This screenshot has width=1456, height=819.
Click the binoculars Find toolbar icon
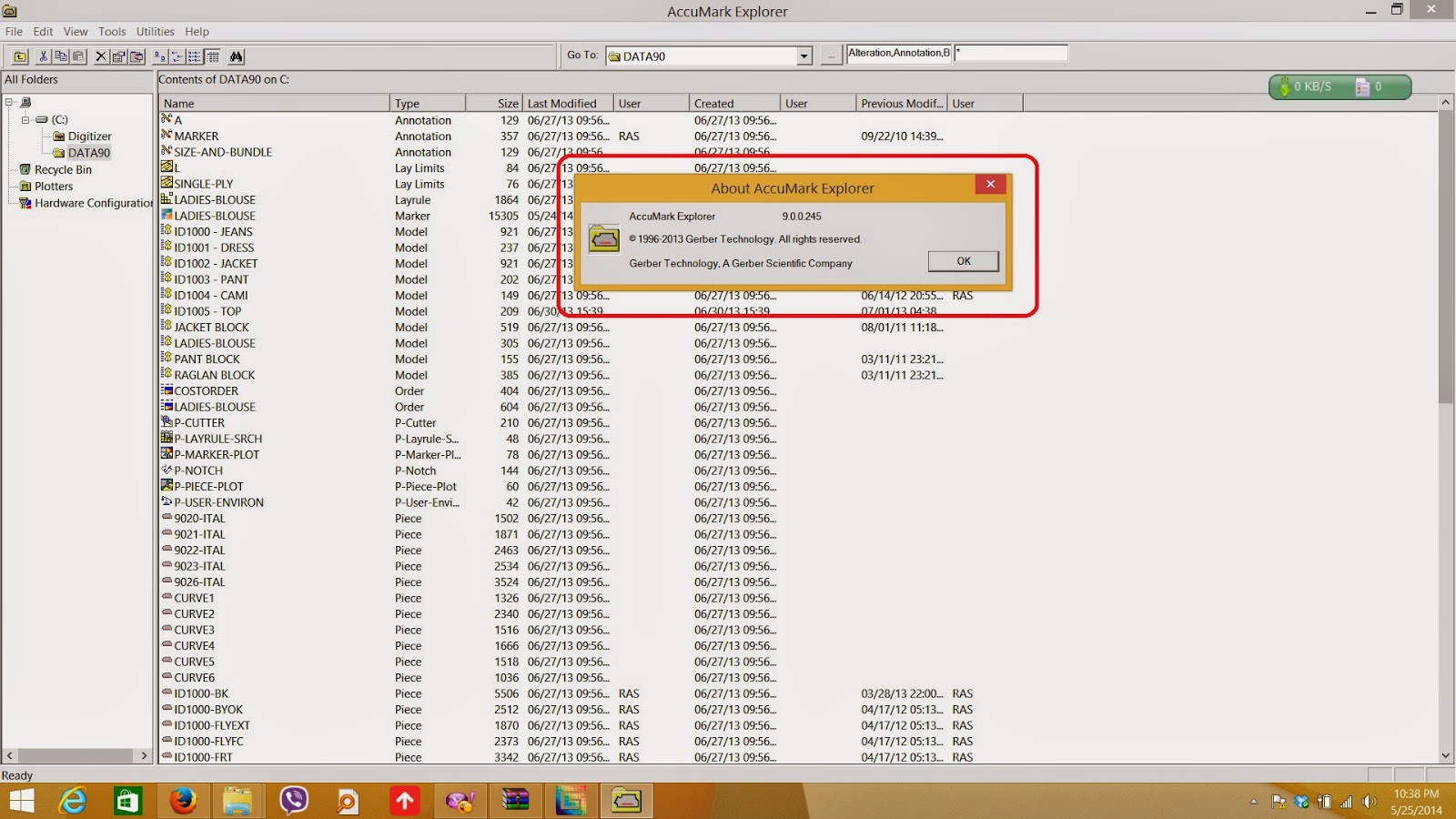pyautogui.click(x=236, y=56)
